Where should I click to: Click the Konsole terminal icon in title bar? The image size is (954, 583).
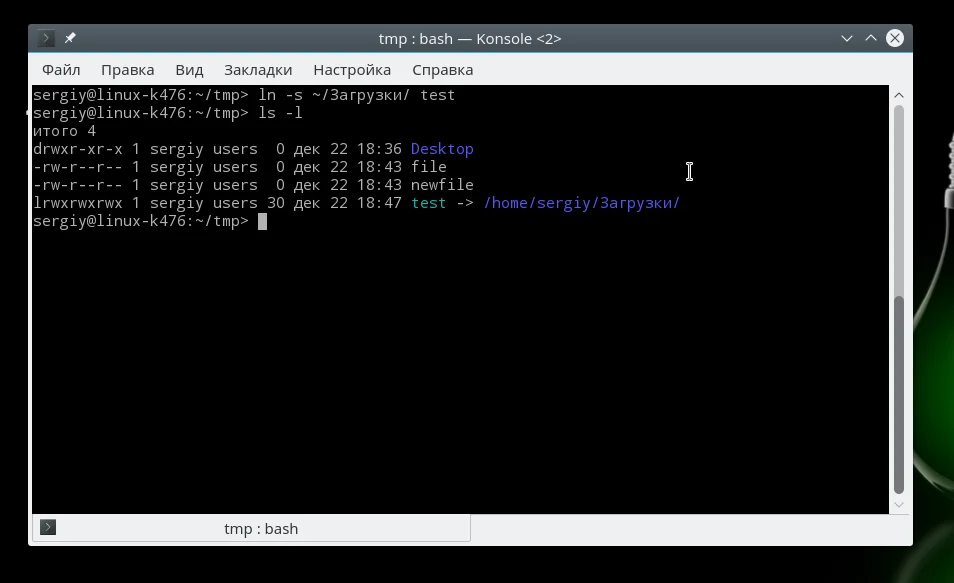(46, 38)
